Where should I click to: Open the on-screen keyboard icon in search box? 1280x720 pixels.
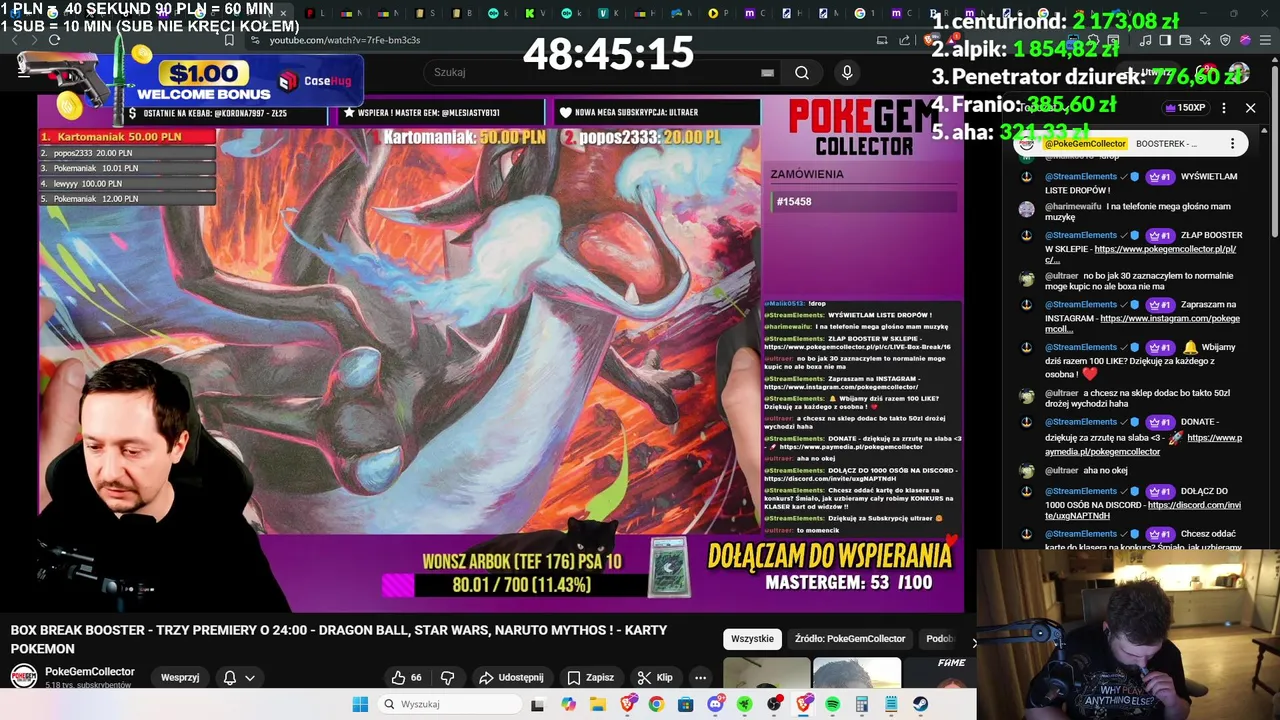[767, 72]
